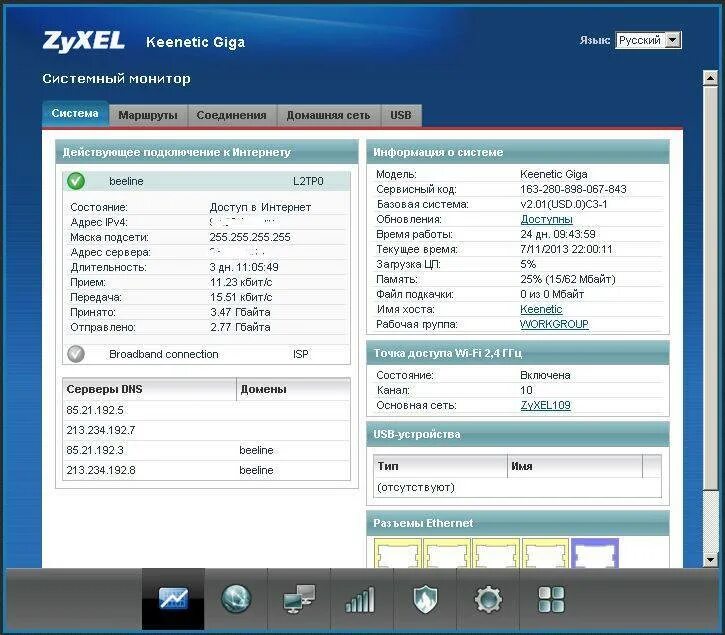The height and width of the screenshot is (635, 725).
Task: Click the green check beeline status icon
Action: tap(76, 181)
